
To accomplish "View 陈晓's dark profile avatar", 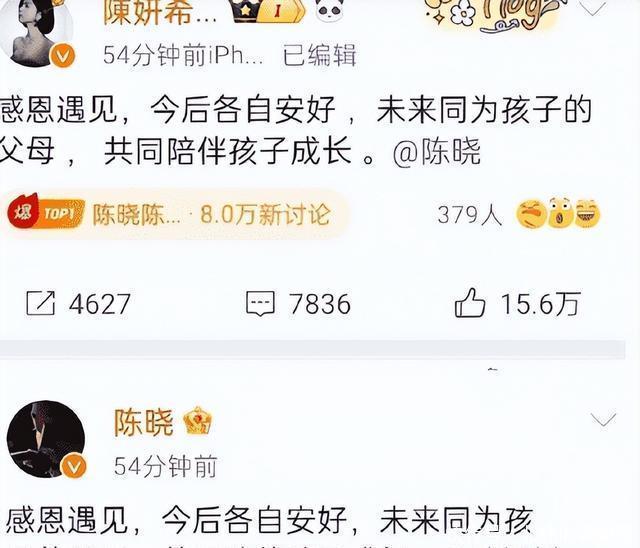I will tap(46, 439).
